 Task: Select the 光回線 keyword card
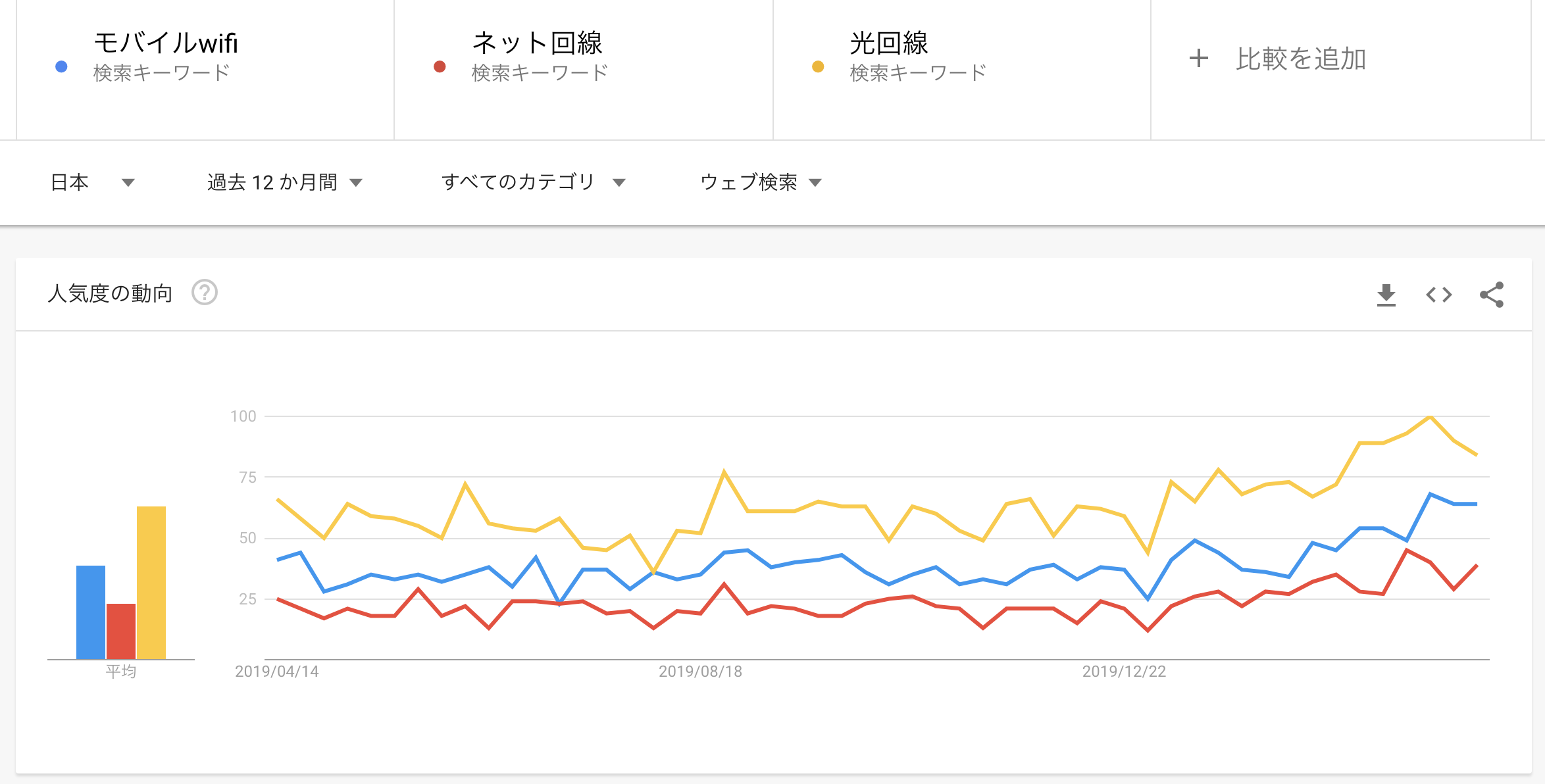click(961, 69)
